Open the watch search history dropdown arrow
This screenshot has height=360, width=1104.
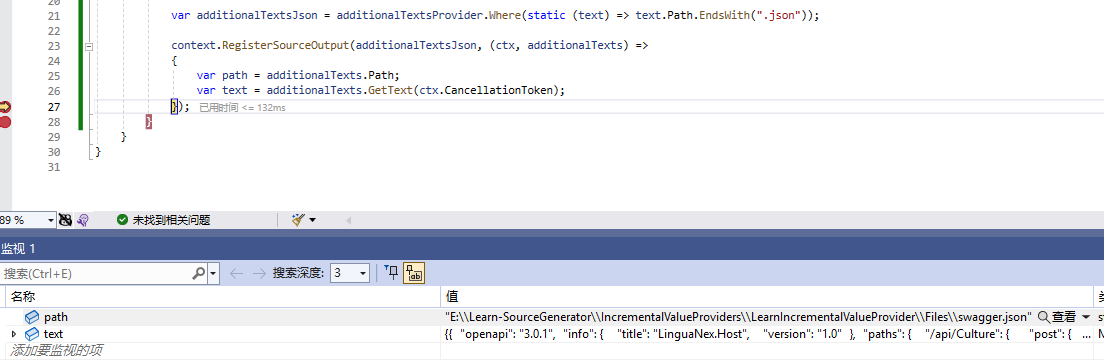point(213,273)
